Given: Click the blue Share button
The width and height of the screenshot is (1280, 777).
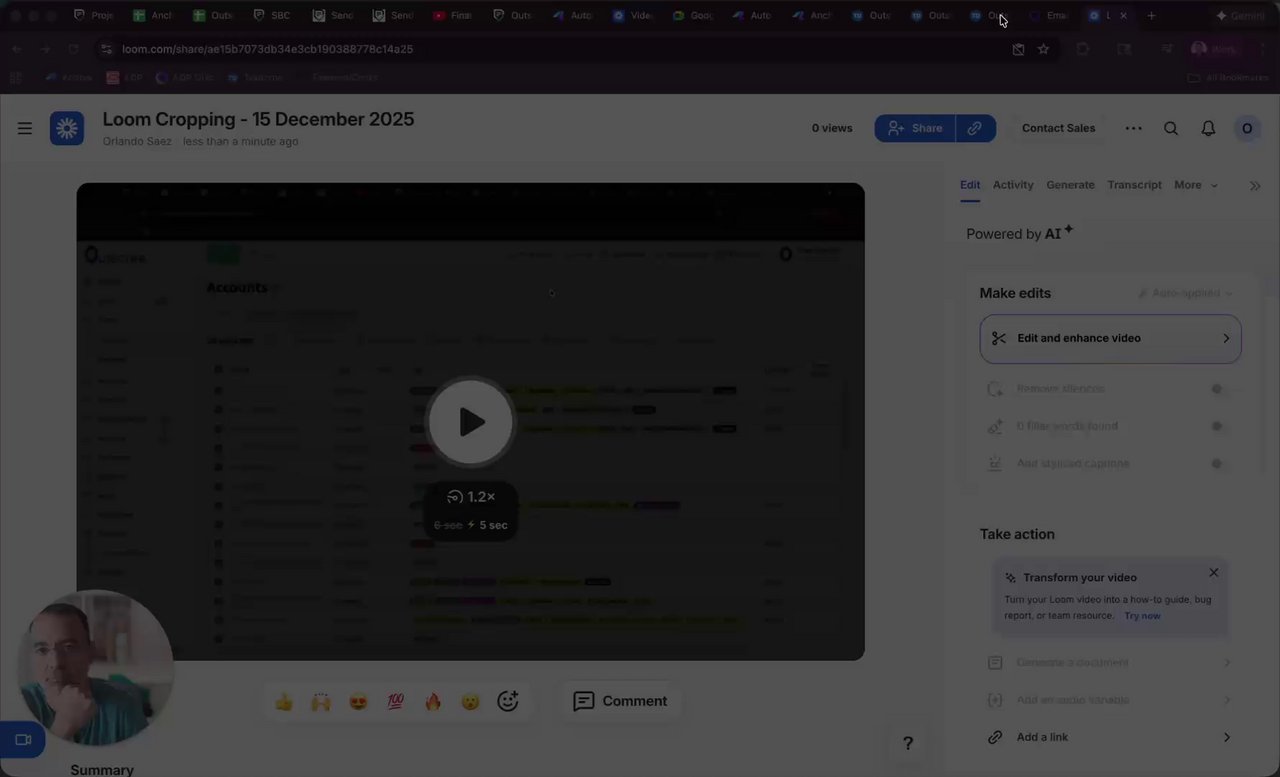Looking at the screenshot, I should pyautogui.click(x=915, y=128).
